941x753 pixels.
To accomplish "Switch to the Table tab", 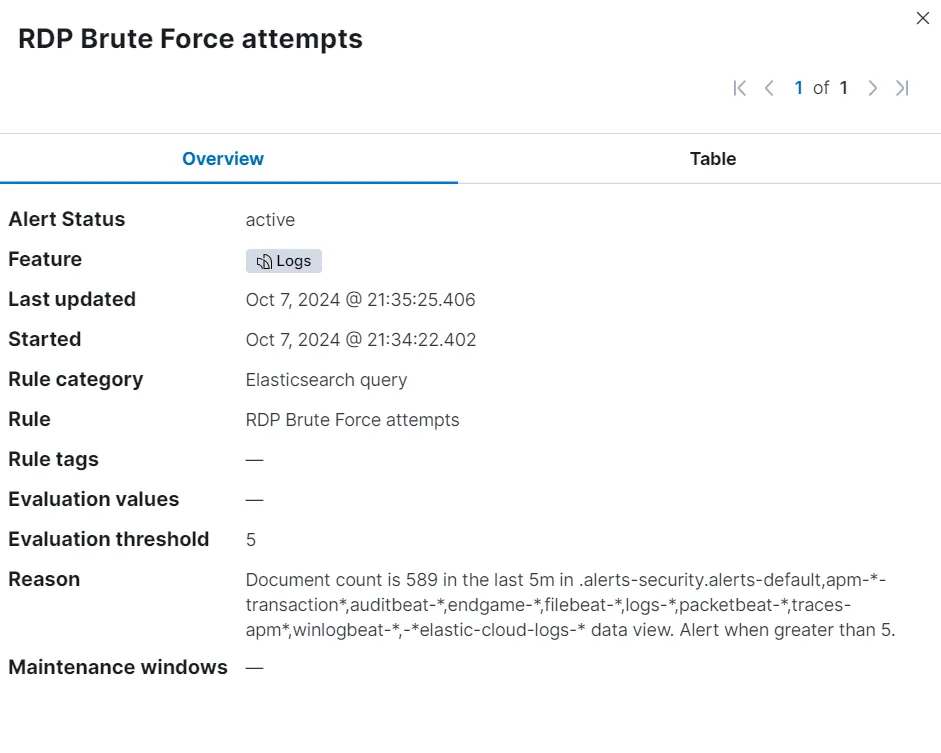I will tap(712, 159).
